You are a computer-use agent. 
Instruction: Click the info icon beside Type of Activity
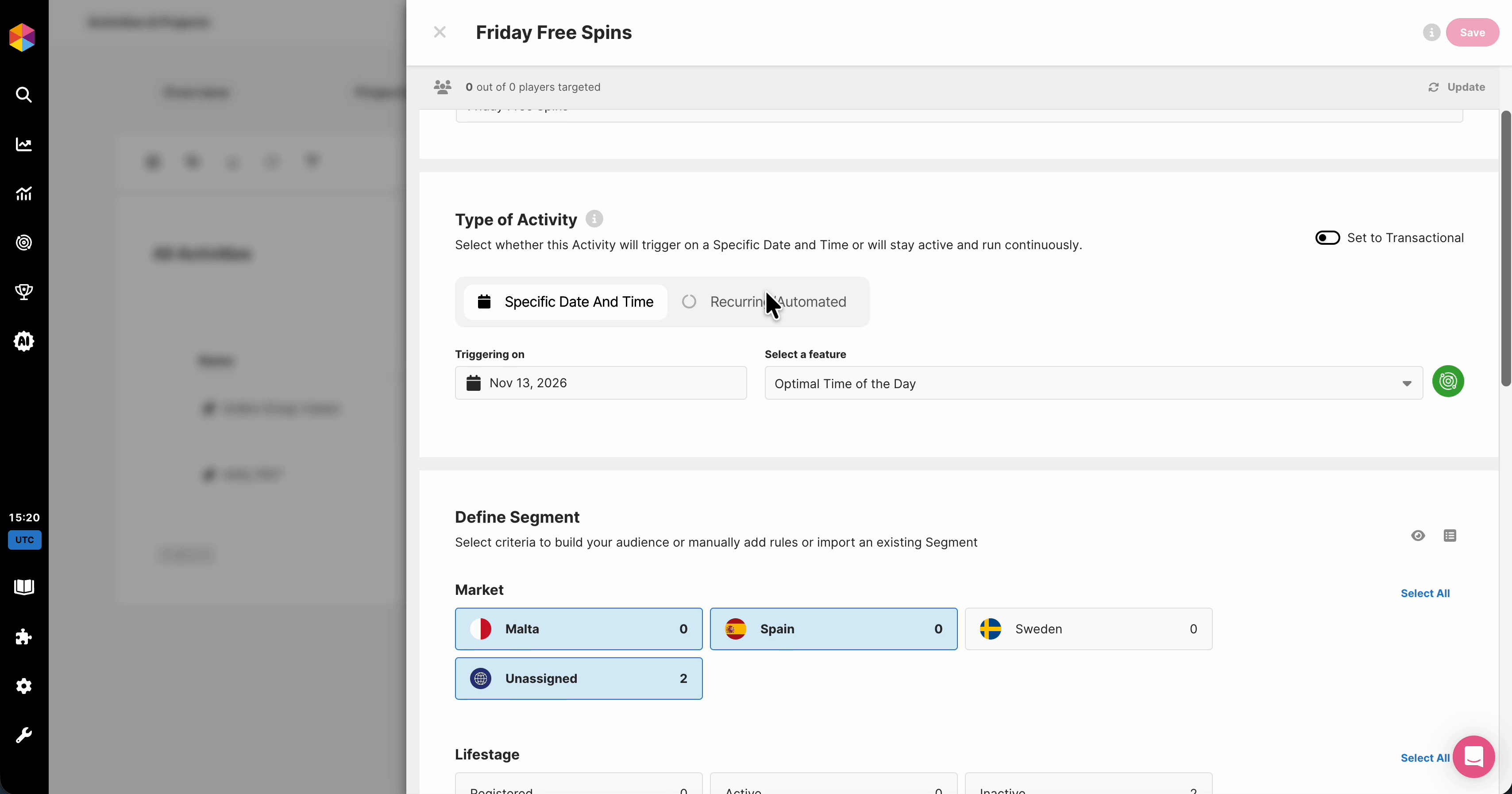click(x=594, y=219)
